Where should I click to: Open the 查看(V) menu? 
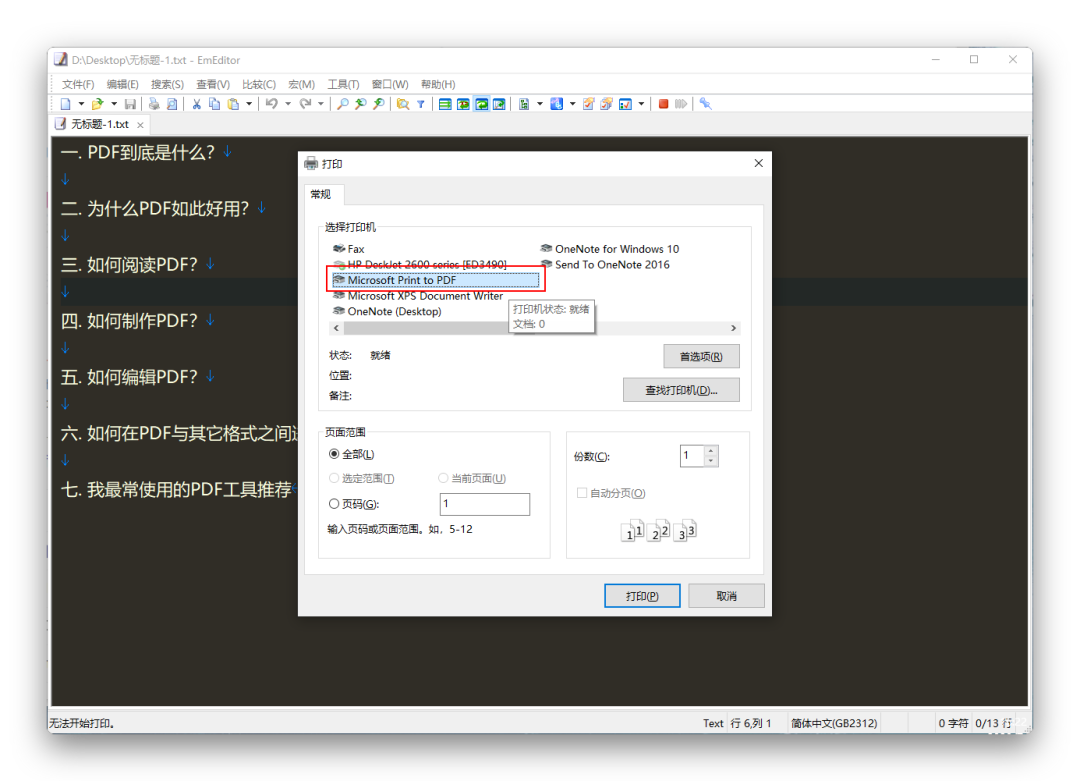coord(213,84)
